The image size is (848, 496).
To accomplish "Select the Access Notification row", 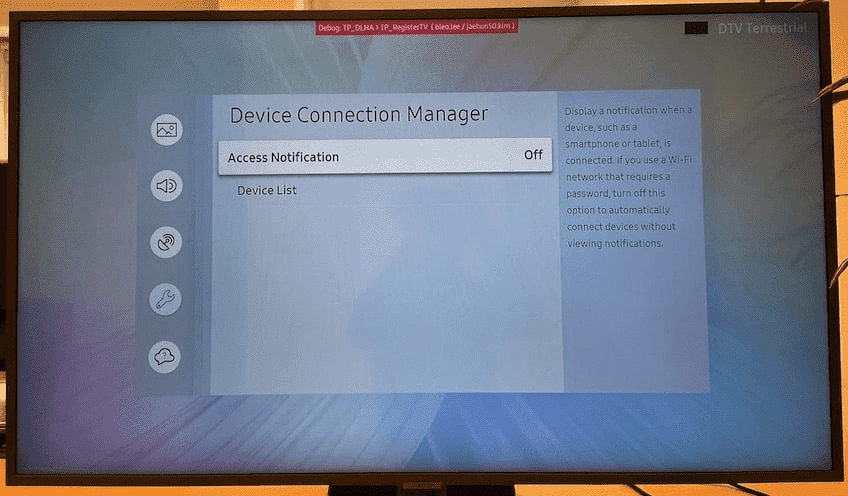I will point(385,156).
